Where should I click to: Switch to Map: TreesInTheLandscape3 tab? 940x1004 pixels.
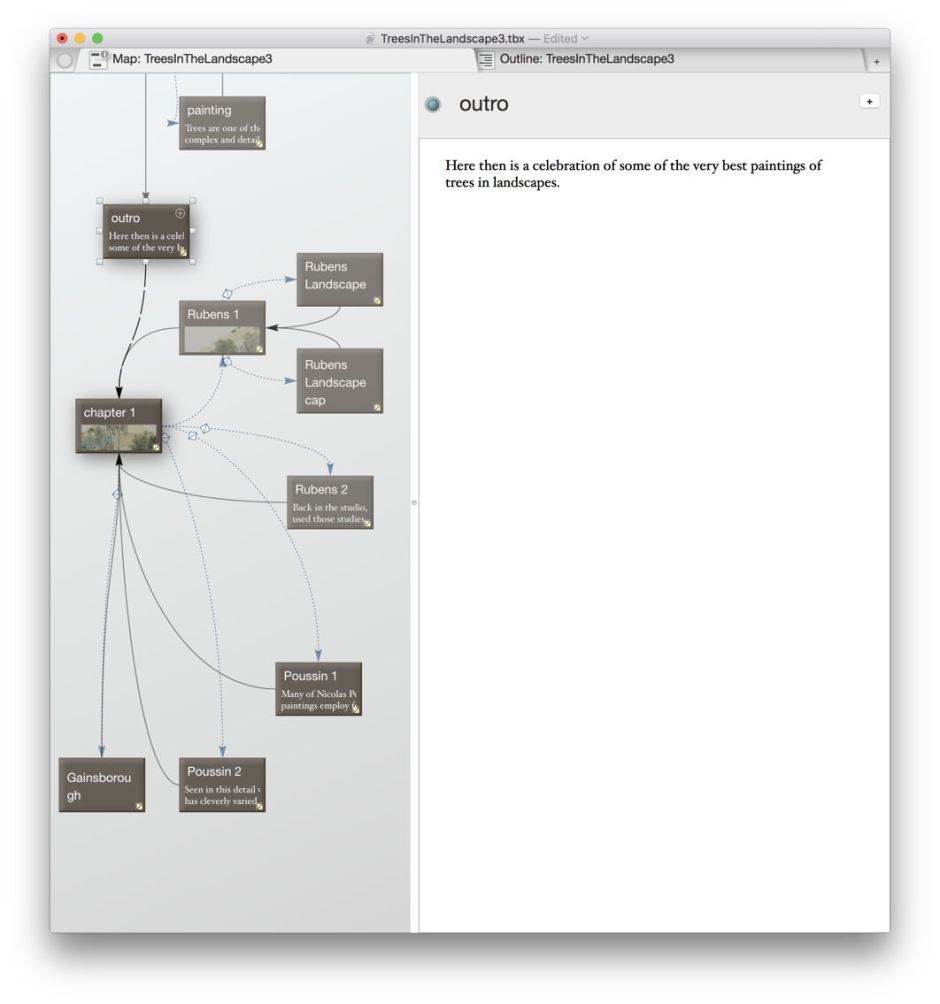click(x=192, y=59)
